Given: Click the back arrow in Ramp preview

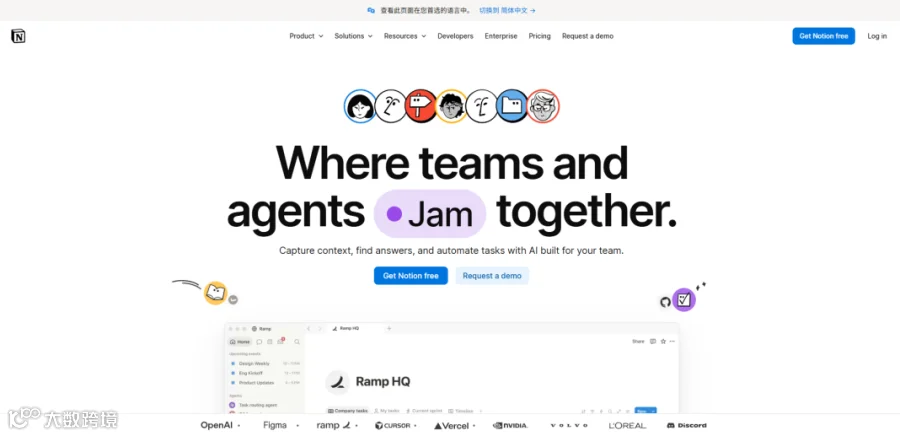Looking at the screenshot, I should [x=308, y=329].
